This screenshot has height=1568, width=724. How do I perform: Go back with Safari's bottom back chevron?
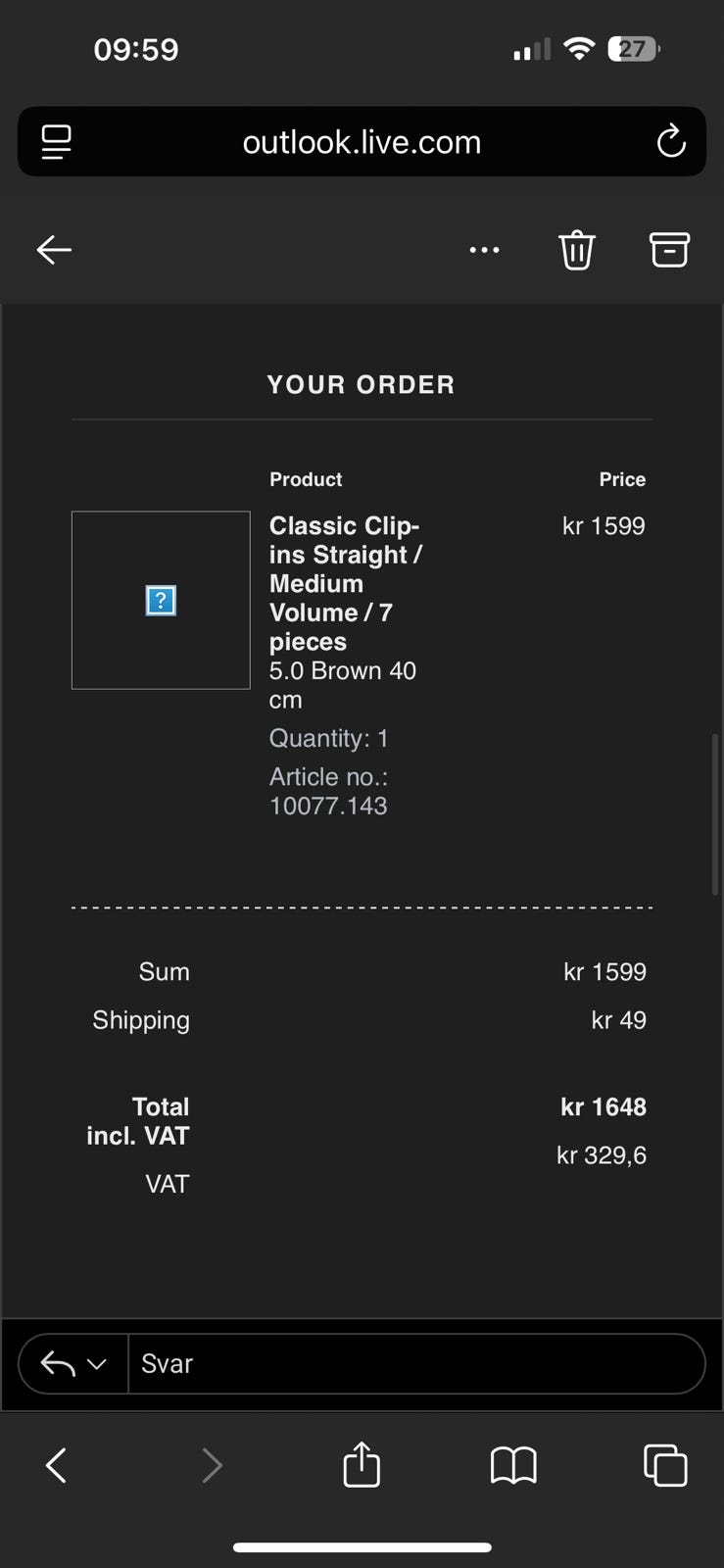pyautogui.click(x=57, y=1465)
